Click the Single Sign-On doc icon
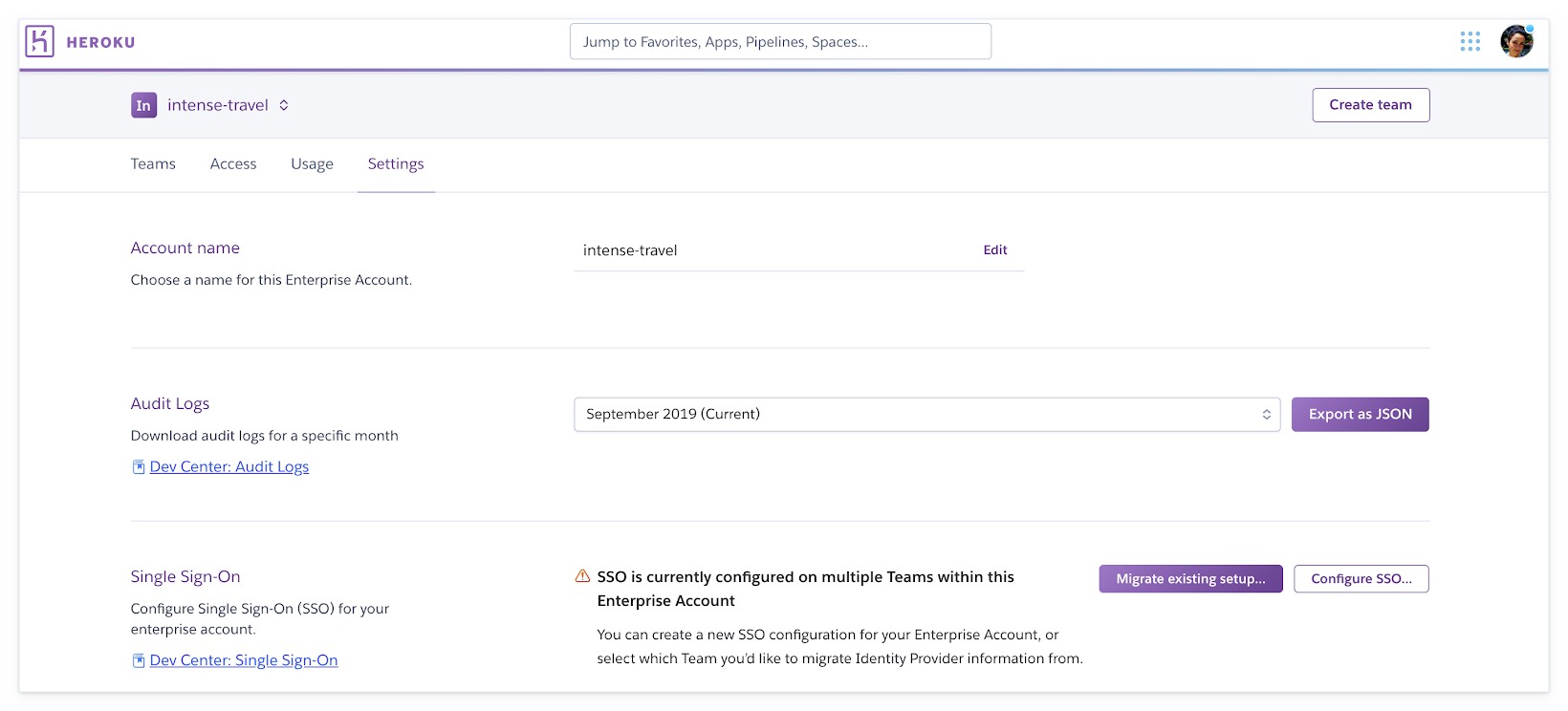1568x711 pixels. [x=139, y=660]
